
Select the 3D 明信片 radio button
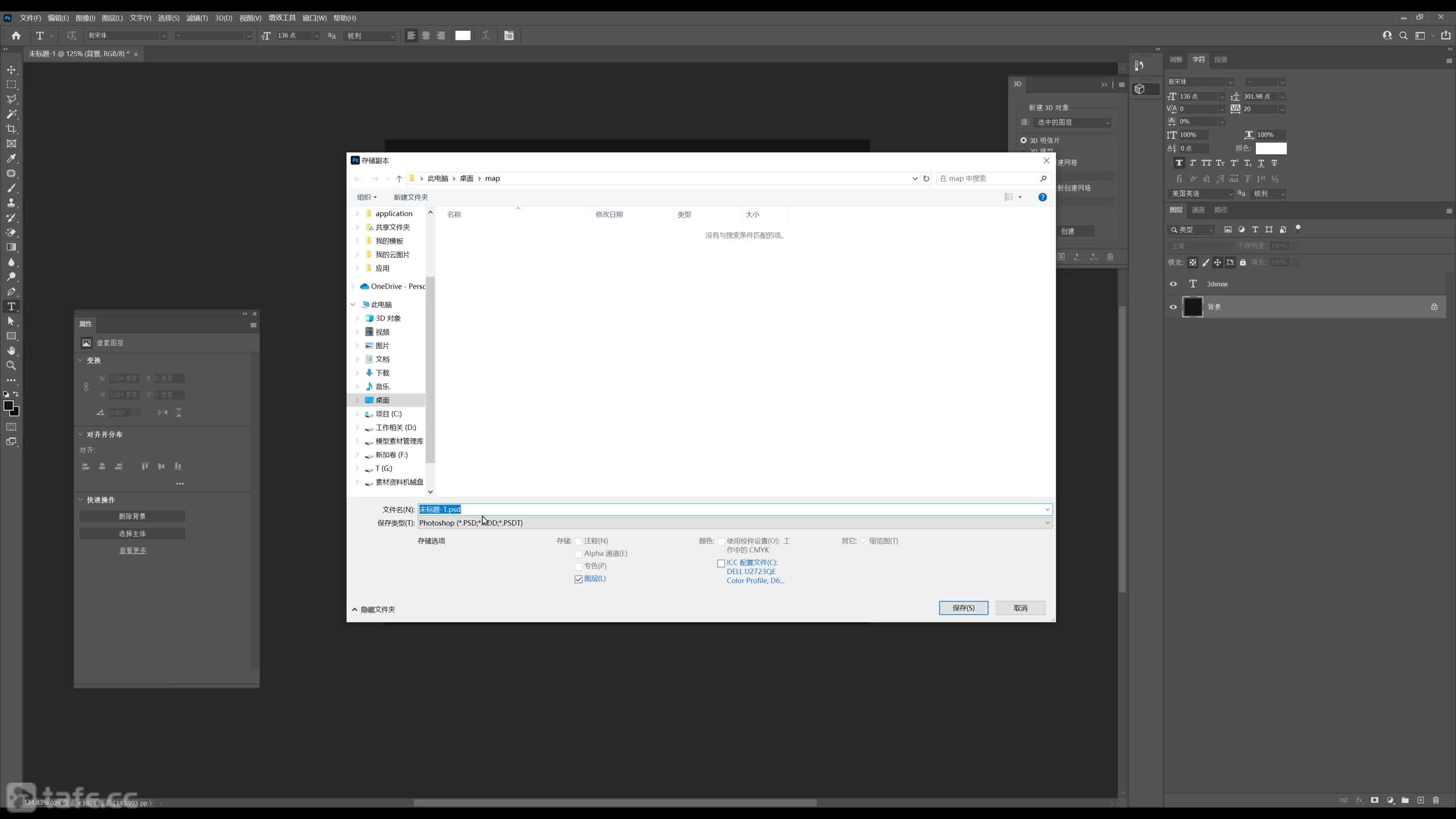tap(1024, 140)
